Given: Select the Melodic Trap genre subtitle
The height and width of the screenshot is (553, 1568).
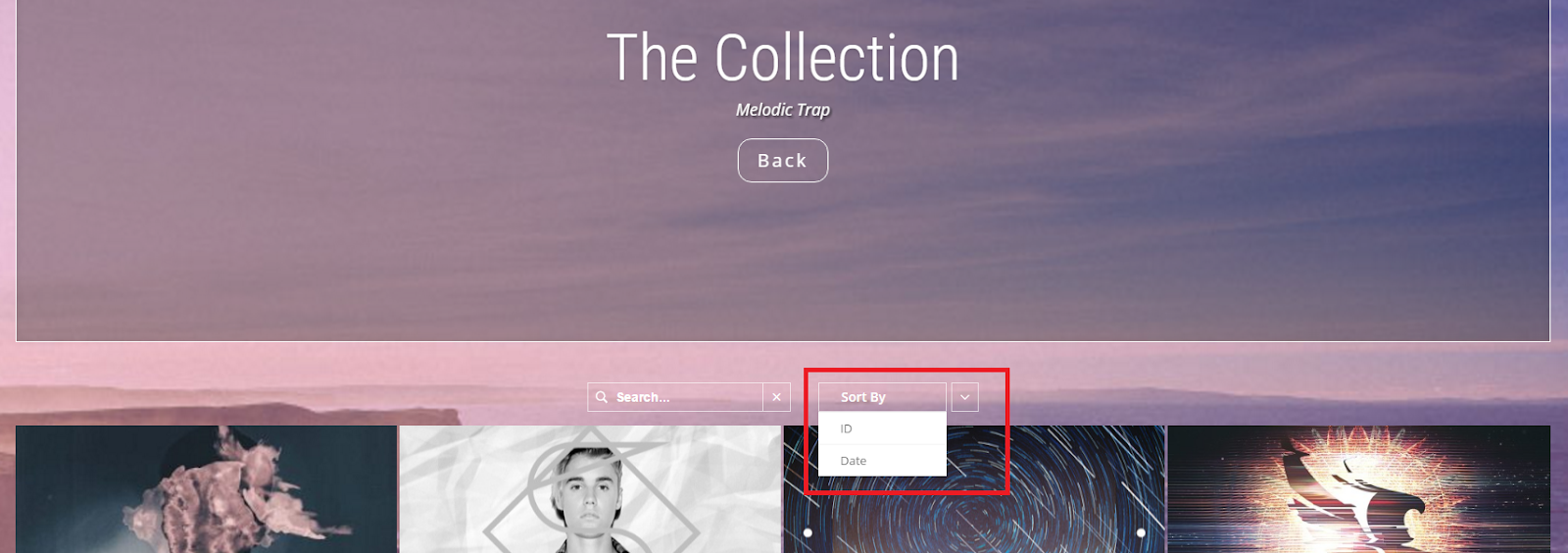Looking at the screenshot, I should coord(783,110).
